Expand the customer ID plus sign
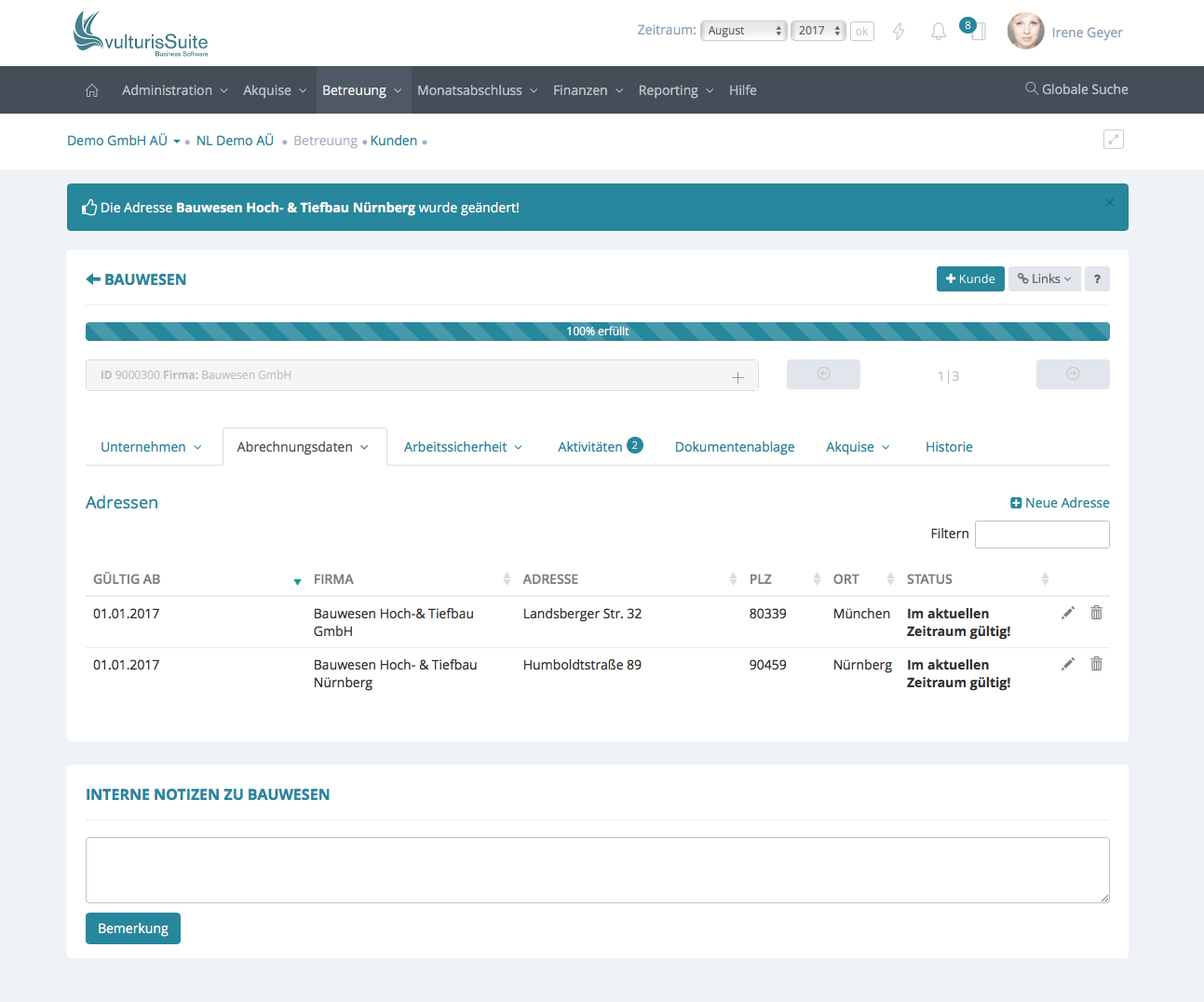Image resolution: width=1204 pixels, height=1002 pixels. pos(737,377)
